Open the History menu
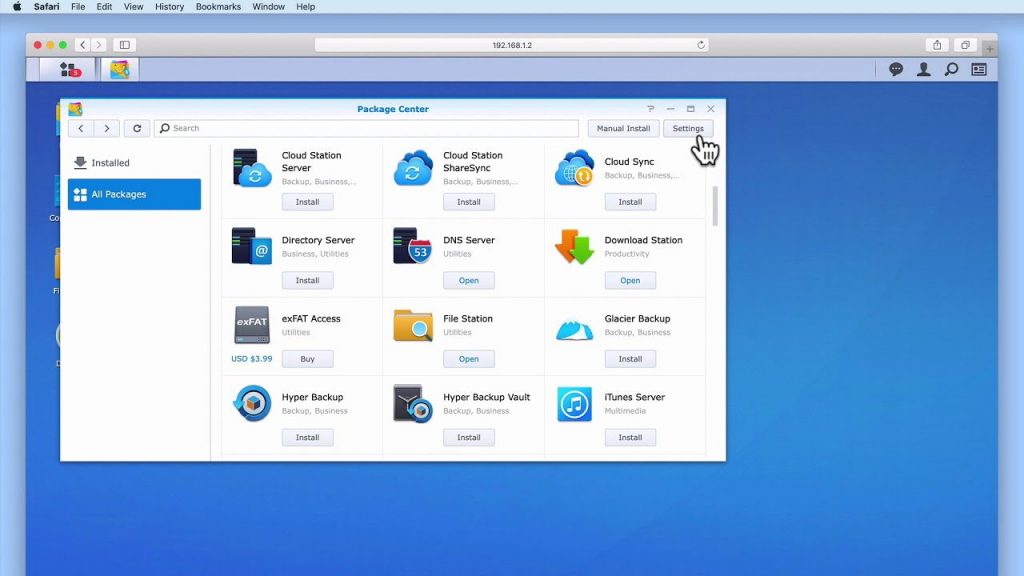Viewport: 1024px width, 576px height. pyautogui.click(x=169, y=7)
